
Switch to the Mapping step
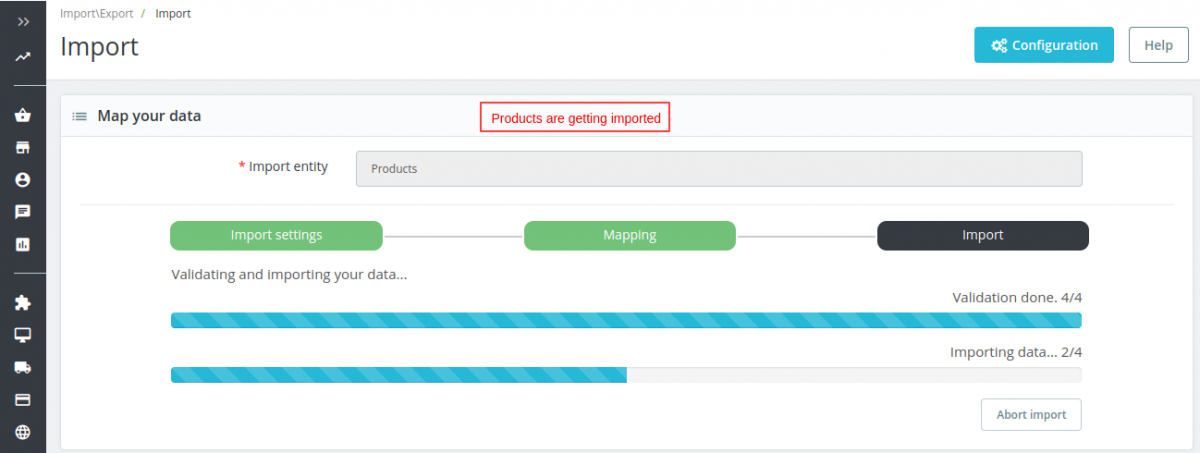[630, 236]
